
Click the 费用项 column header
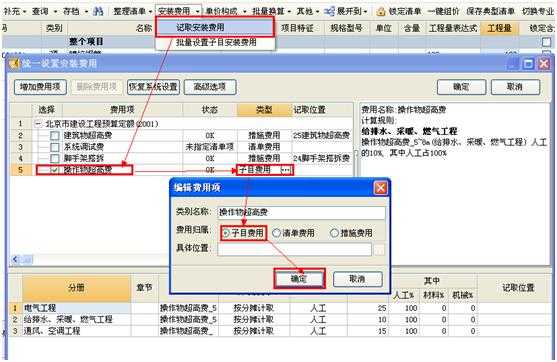(122, 110)
